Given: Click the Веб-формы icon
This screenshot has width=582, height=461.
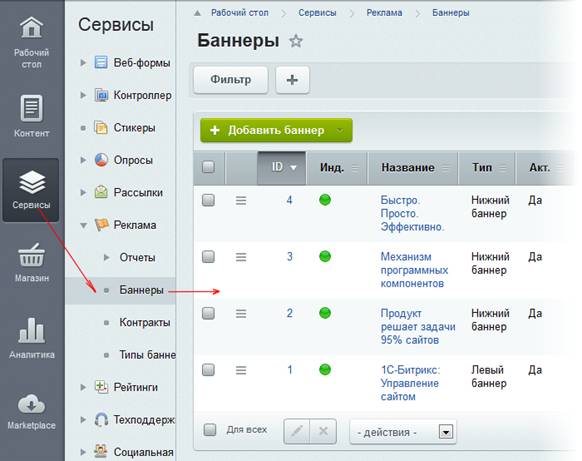Looking at the screenshot, I should click(101, 62).
